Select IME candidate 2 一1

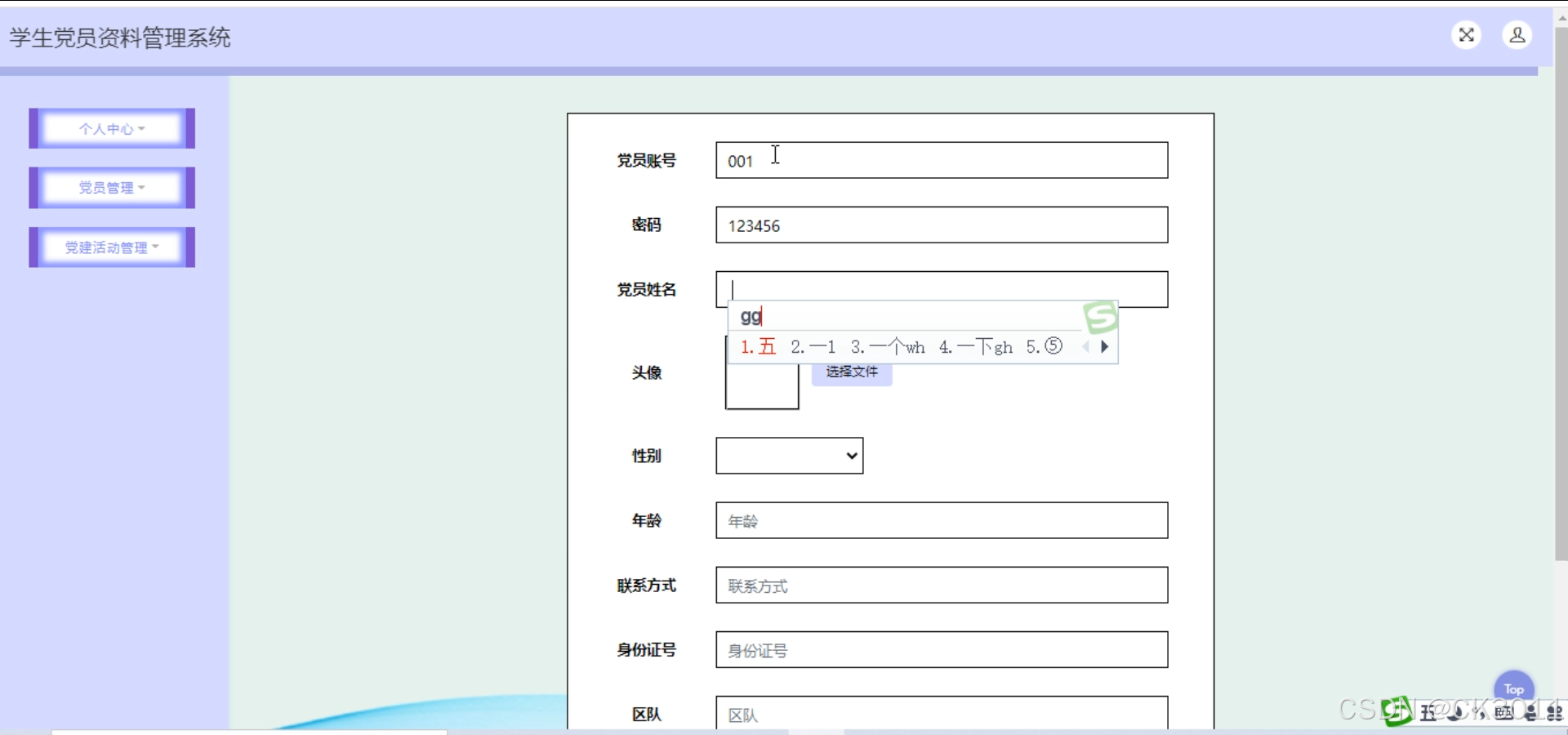click(x=813, y=346)
